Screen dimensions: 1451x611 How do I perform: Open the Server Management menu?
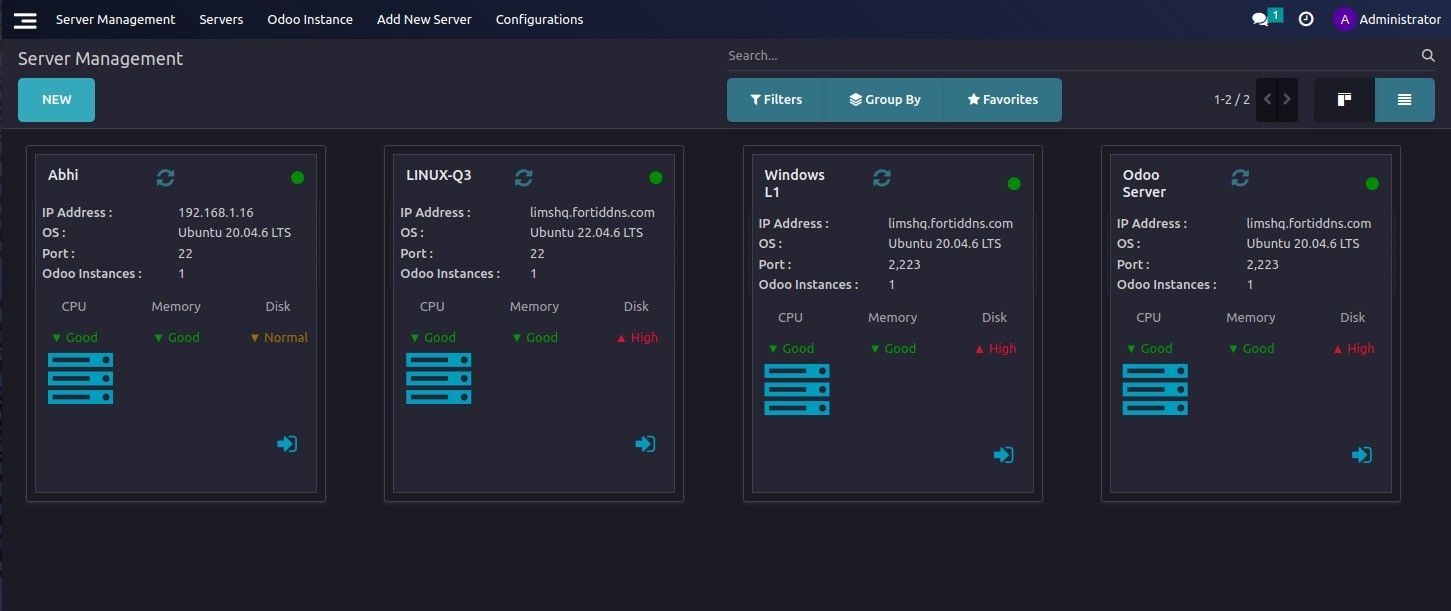(115, 19)
